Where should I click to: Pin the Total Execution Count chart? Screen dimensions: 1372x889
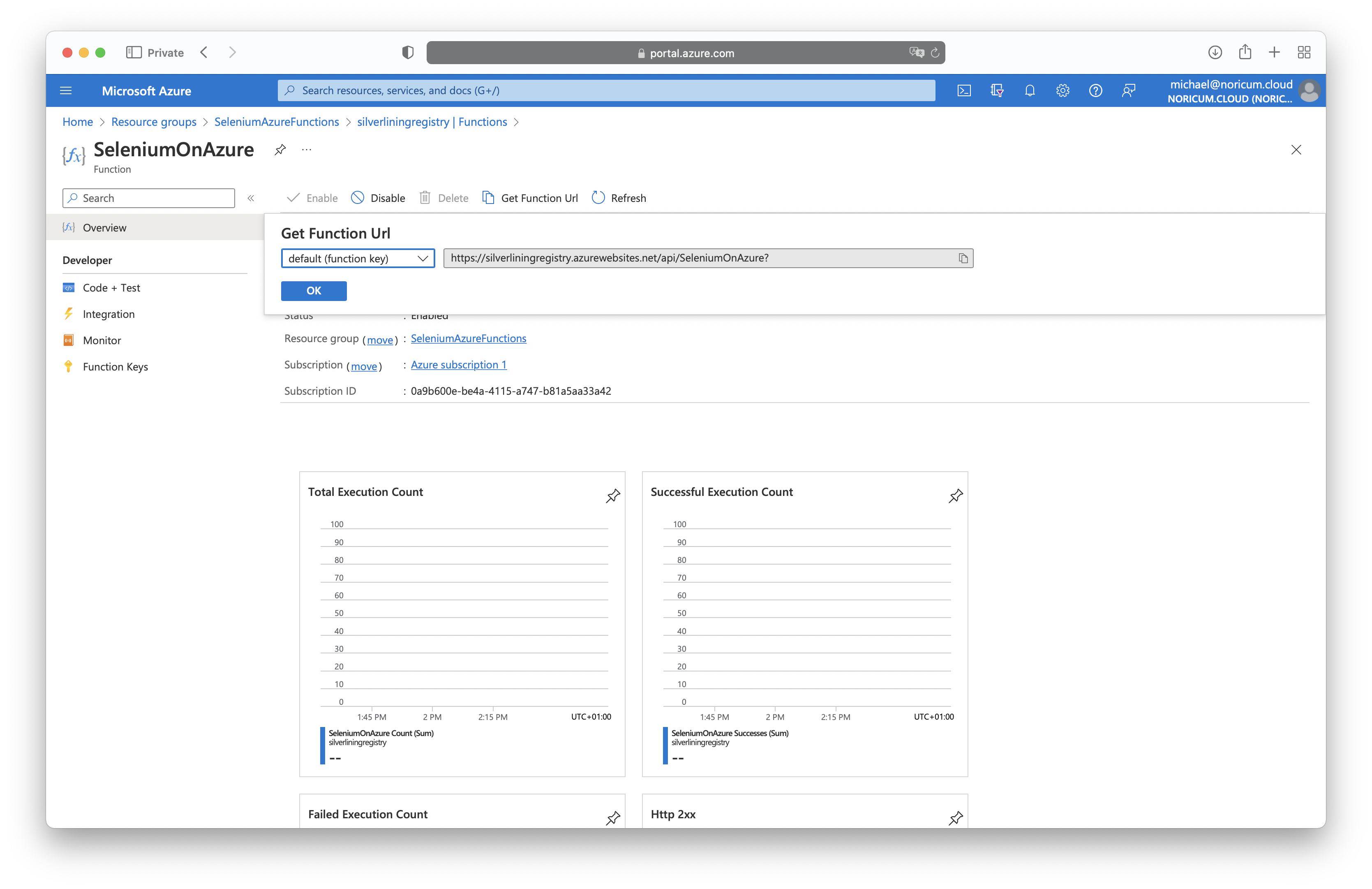613,496
